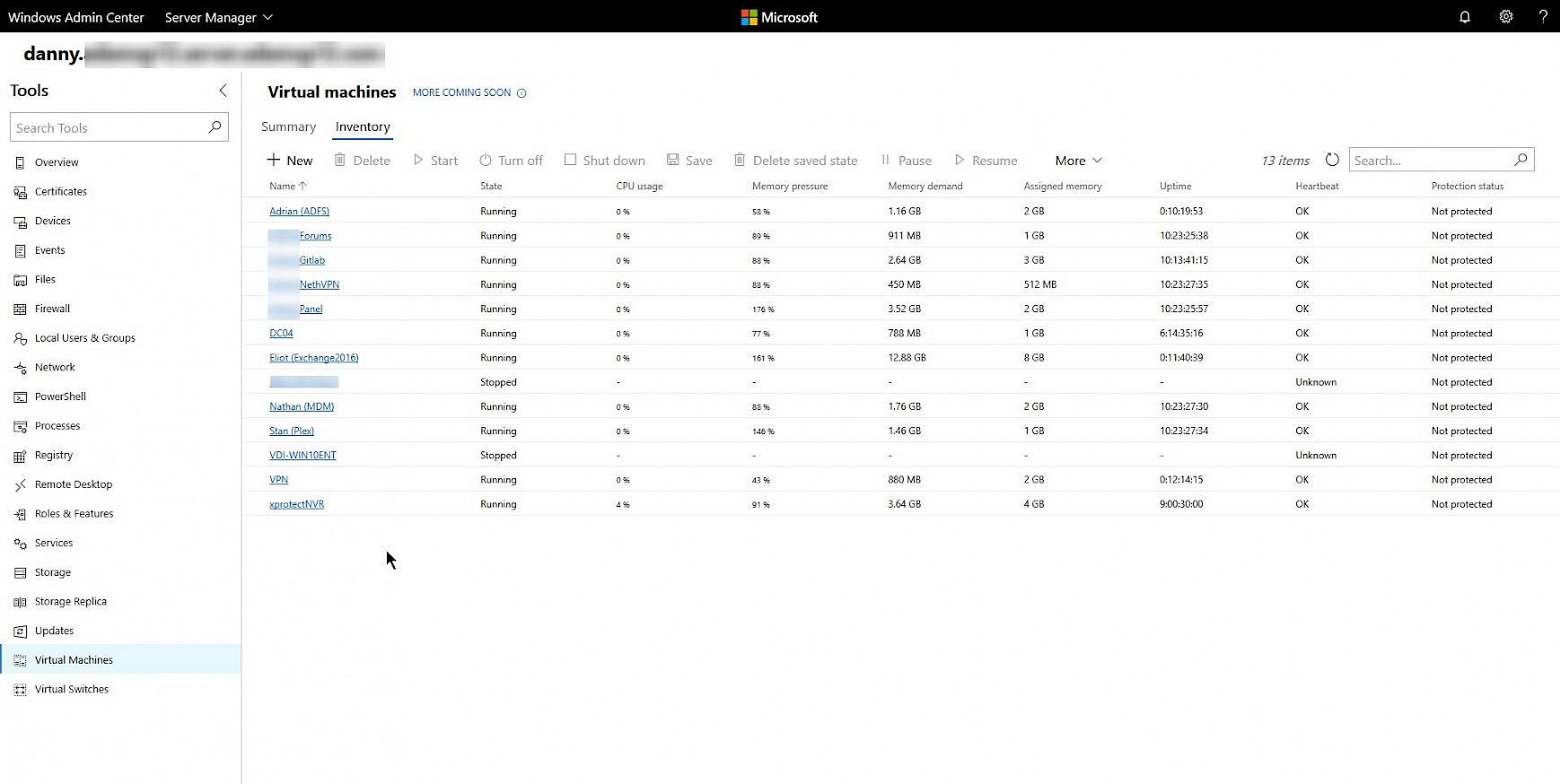
Task: Click the Turn off toolbar button
Action: click(511, 161)
